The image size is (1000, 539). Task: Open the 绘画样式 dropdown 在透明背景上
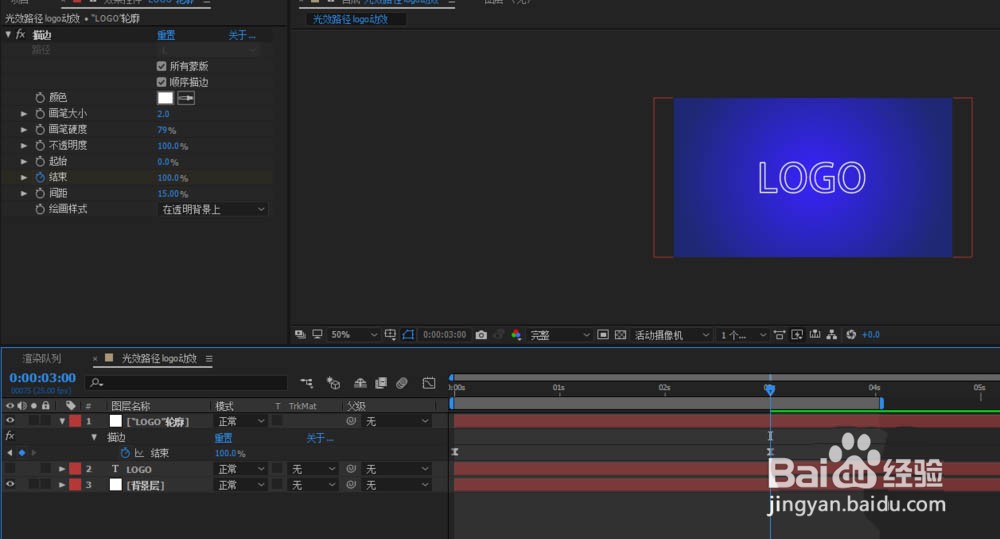212,209
